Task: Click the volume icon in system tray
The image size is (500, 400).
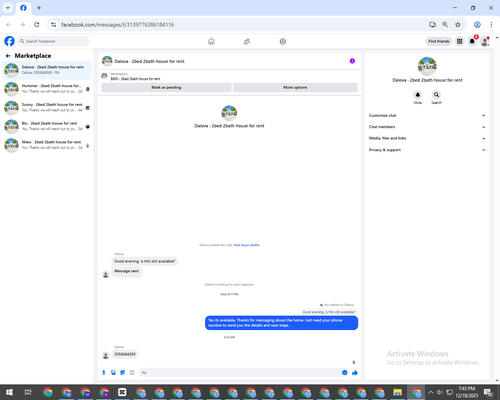Action: (x=440, y=392)
